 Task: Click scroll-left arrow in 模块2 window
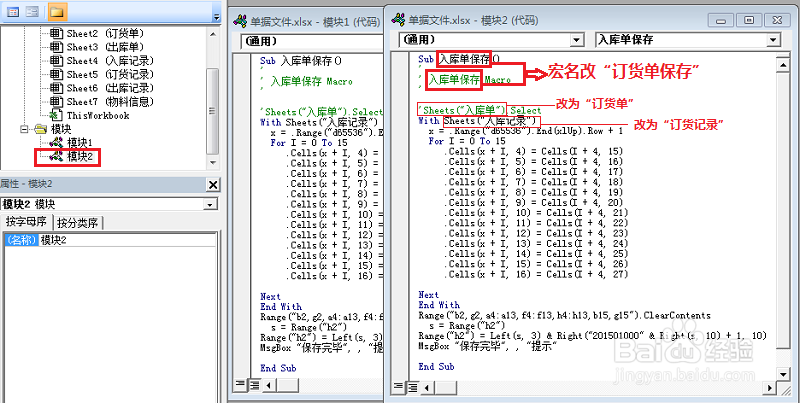(427, 386)
